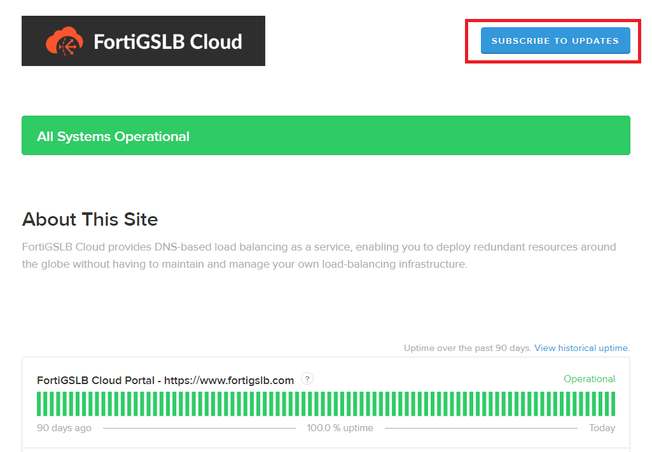The image size is (652, 452).
Task: Click the first green uptime bar
Action: pyautogui.click(x=39, y=404)
